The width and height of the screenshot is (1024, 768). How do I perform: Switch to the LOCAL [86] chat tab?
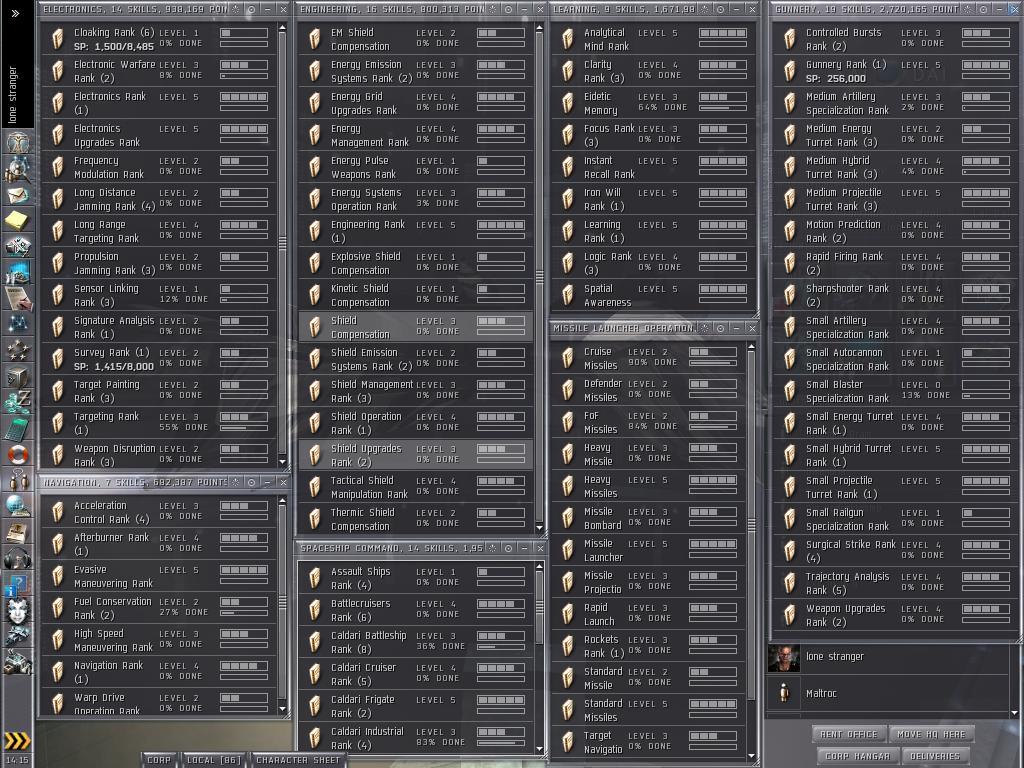click(x=214, y=760)
